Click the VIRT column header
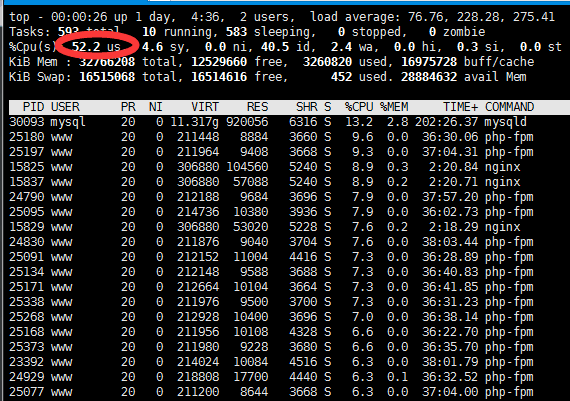 [205, 107]
